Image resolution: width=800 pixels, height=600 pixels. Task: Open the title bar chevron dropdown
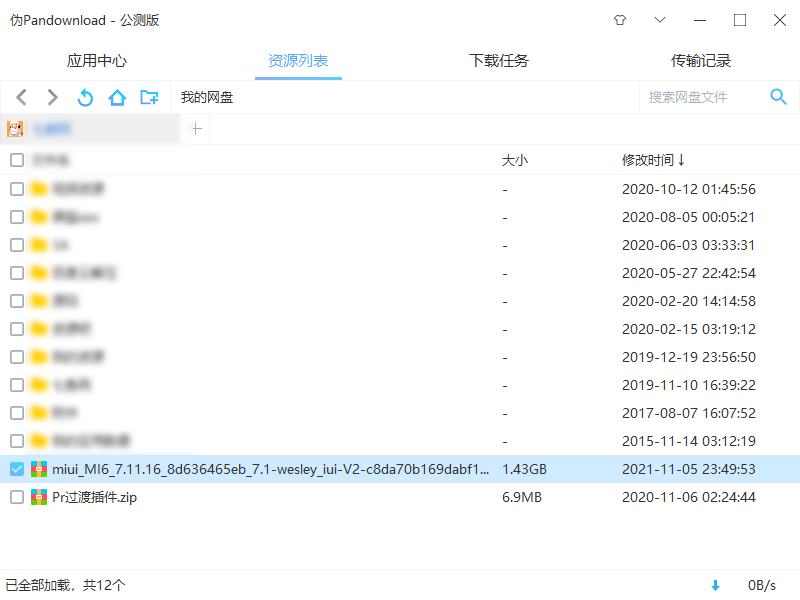(660, 20)
